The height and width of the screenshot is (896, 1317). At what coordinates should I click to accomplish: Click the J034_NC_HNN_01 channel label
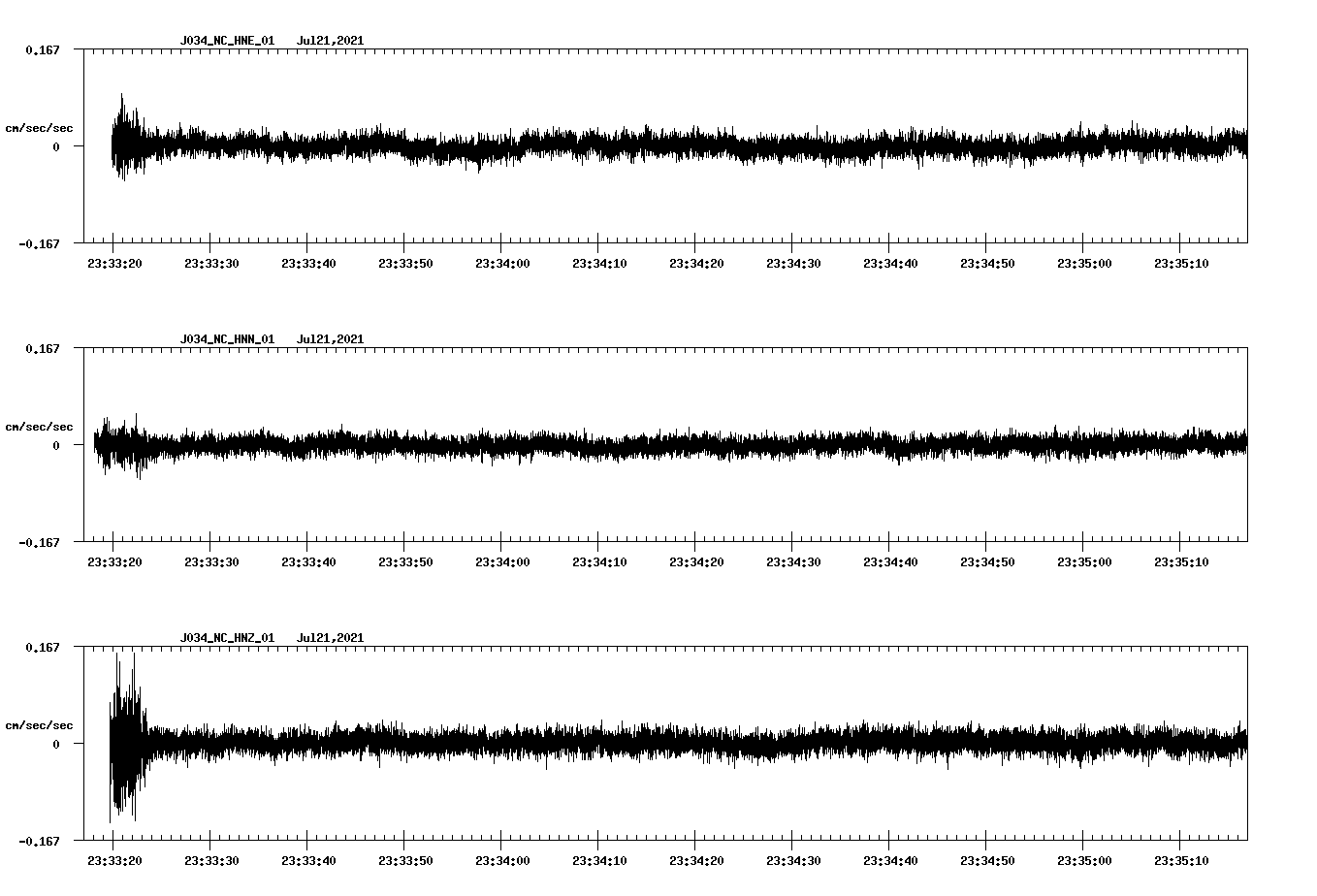coord(225,339)
